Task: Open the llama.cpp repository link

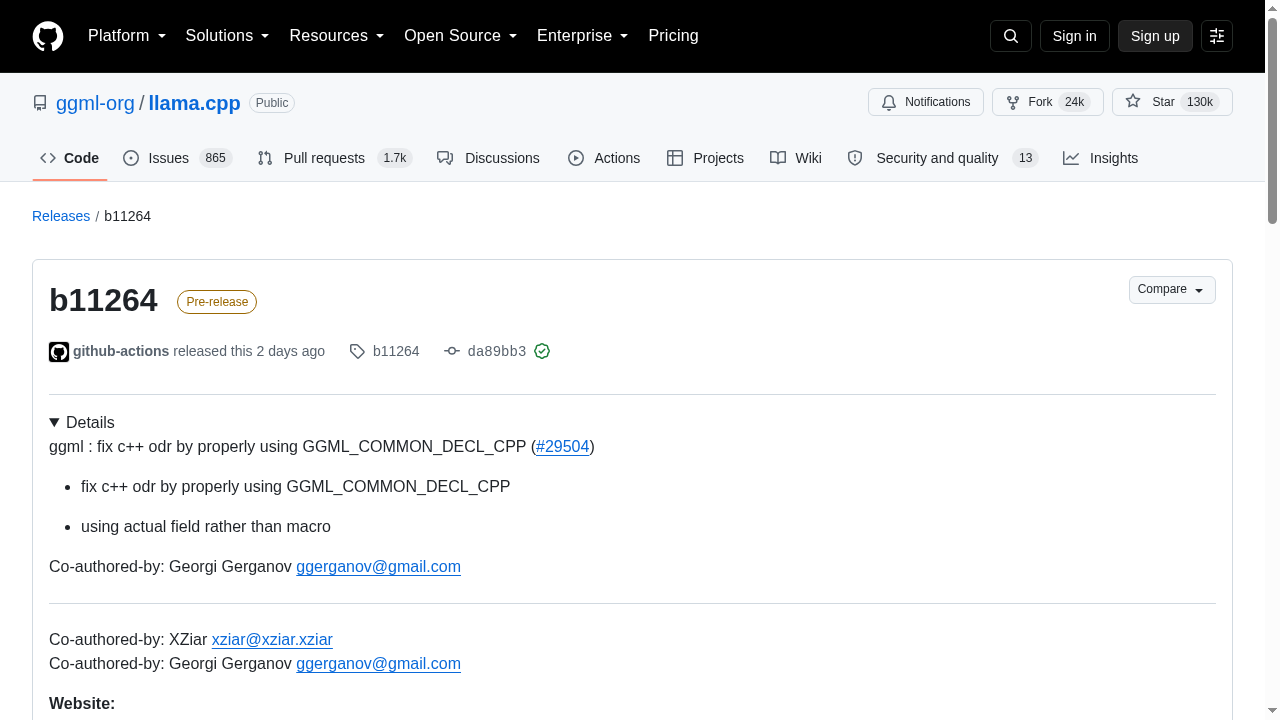Action: (194, 103)
